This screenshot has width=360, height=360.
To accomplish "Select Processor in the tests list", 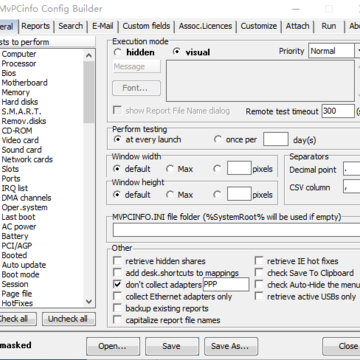I will (19, 63).
